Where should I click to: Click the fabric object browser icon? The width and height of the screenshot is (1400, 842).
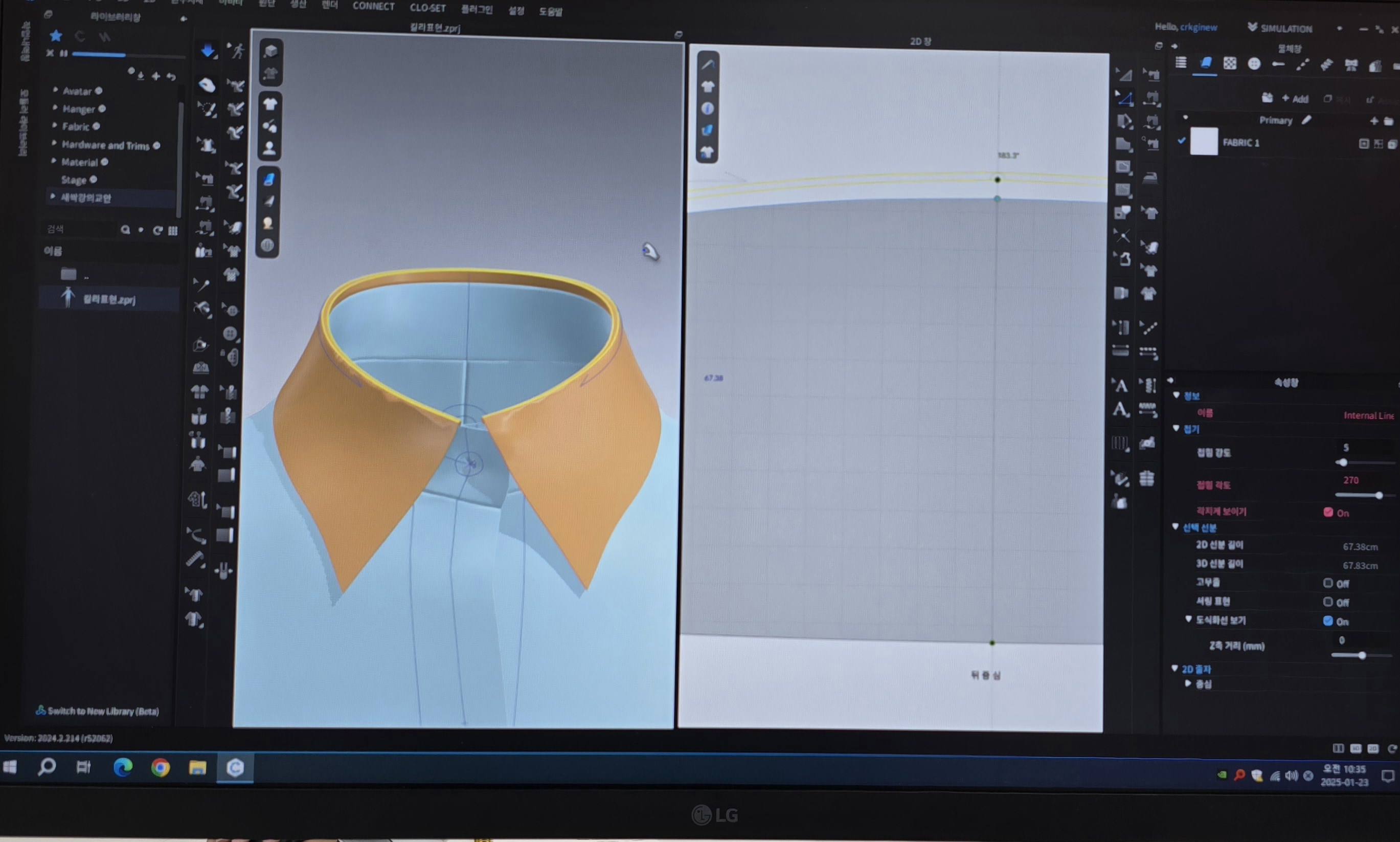point(1205,63)
